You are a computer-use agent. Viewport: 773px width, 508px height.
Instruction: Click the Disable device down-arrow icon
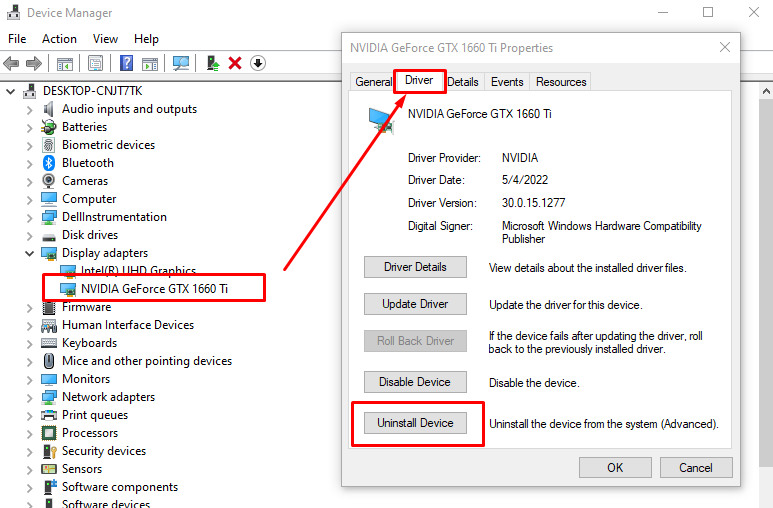click(x=258, y=63)
